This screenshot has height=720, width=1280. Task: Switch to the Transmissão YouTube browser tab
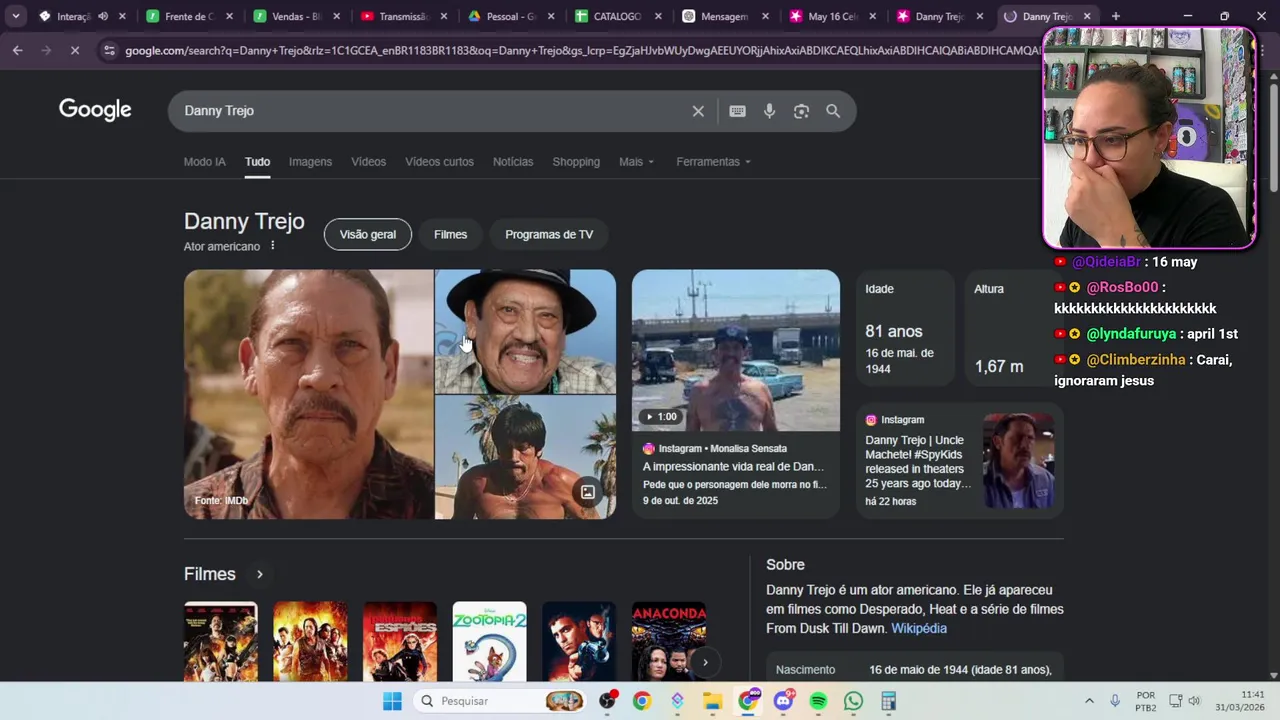[x=403, y=16]
